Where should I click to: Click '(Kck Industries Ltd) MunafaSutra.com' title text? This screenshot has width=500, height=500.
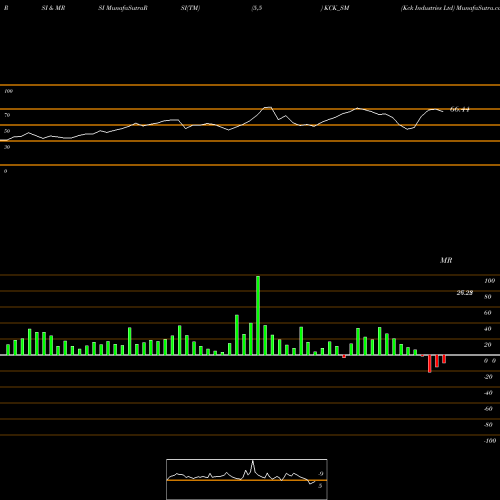coord(450,8)
